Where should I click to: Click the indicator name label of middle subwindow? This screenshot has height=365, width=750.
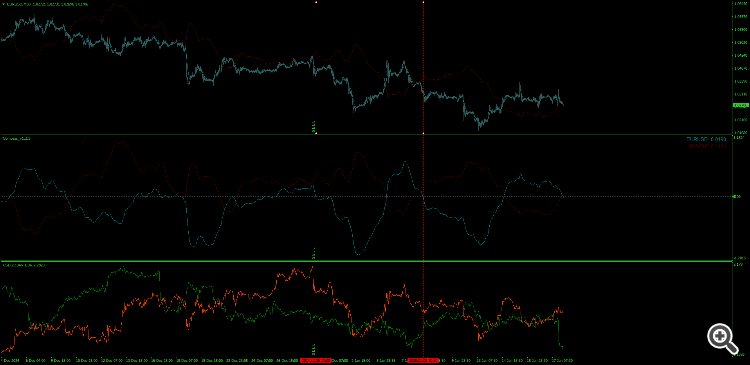point(17,139)
